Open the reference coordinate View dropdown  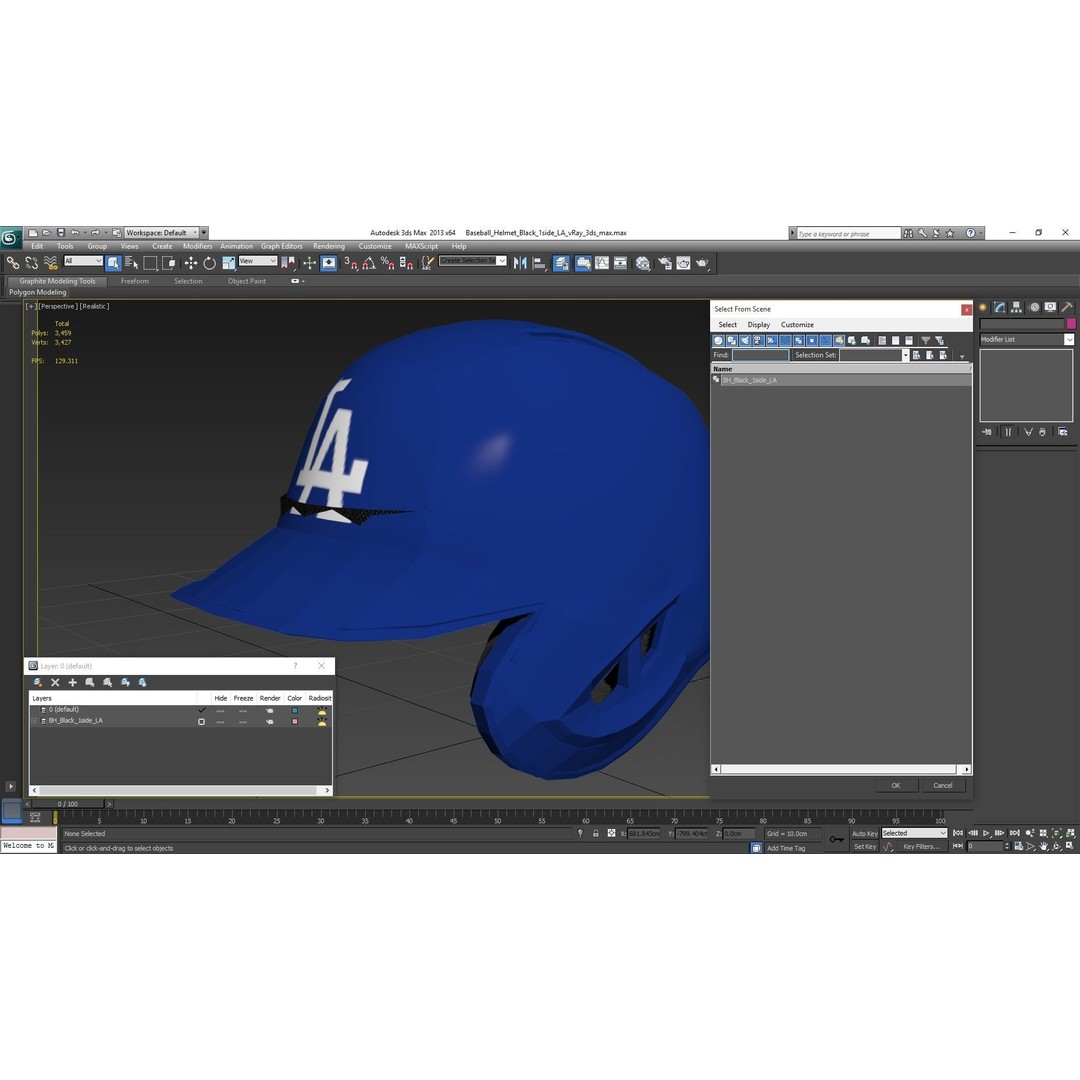pos(258,261)
